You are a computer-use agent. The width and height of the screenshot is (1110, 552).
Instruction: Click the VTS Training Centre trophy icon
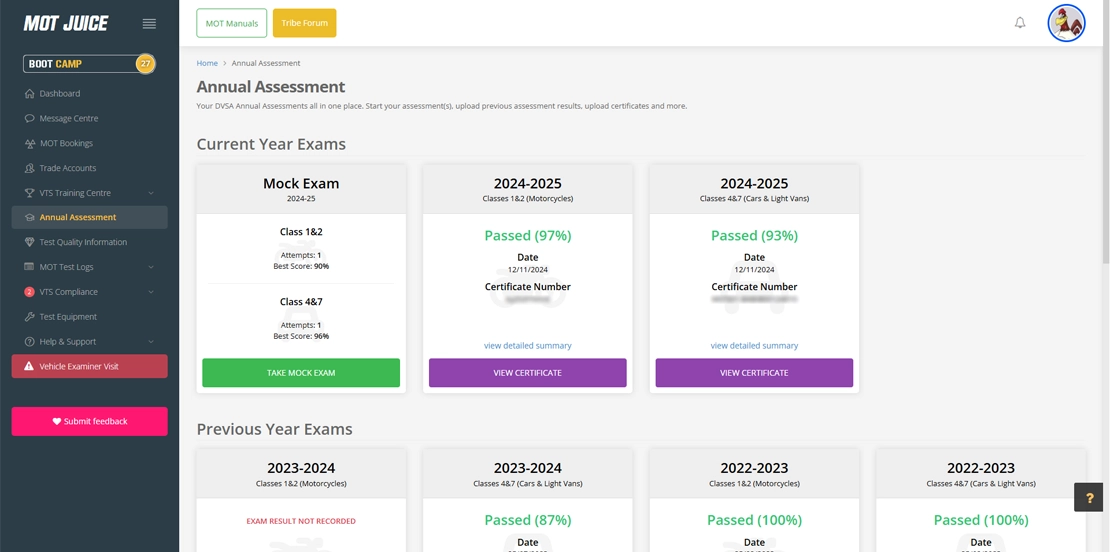[29, 192]
